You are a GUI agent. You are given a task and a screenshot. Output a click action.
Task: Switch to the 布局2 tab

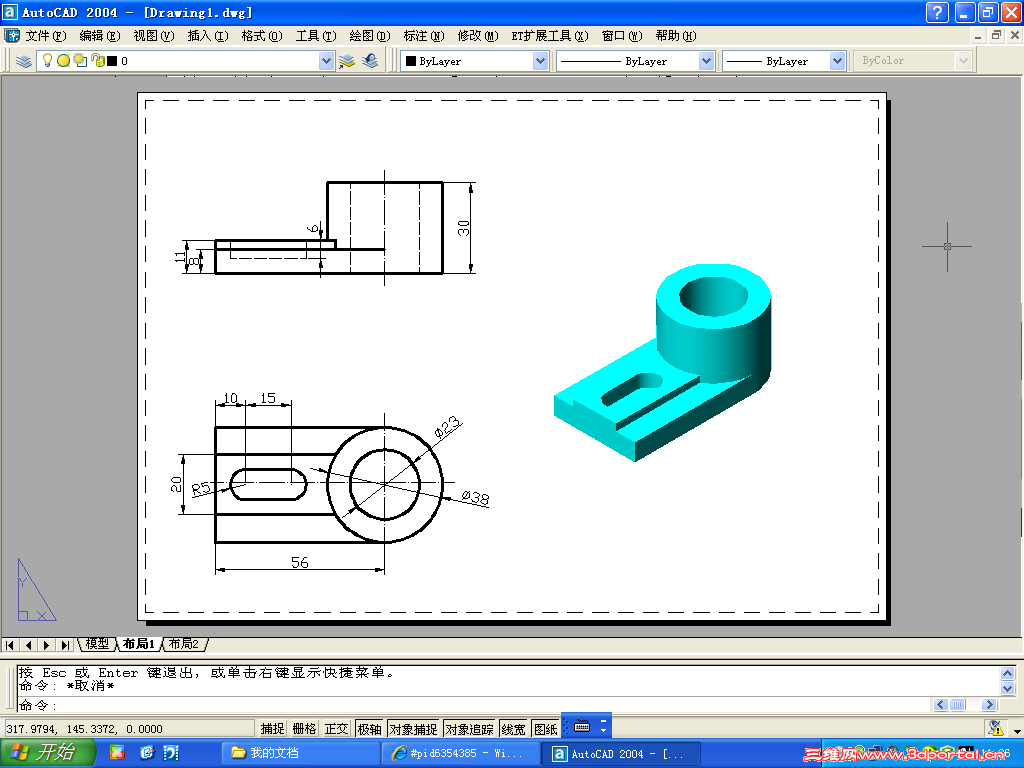pos(184,644)
